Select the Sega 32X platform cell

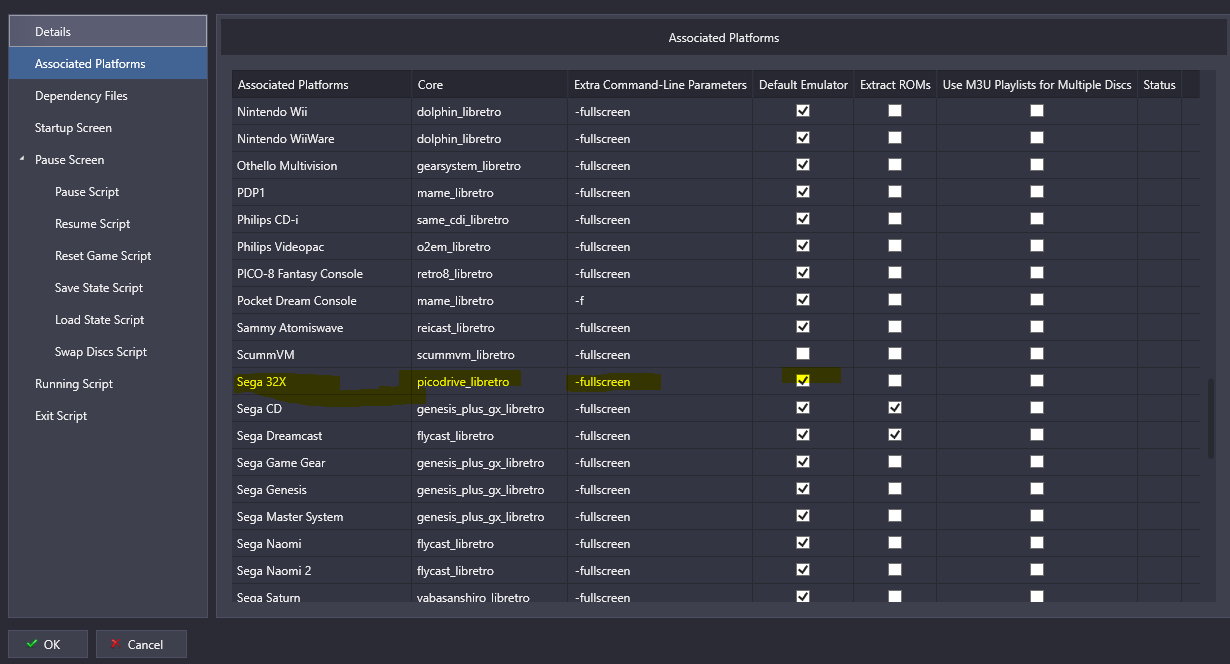pyautogui.click(x=321, y=382)
